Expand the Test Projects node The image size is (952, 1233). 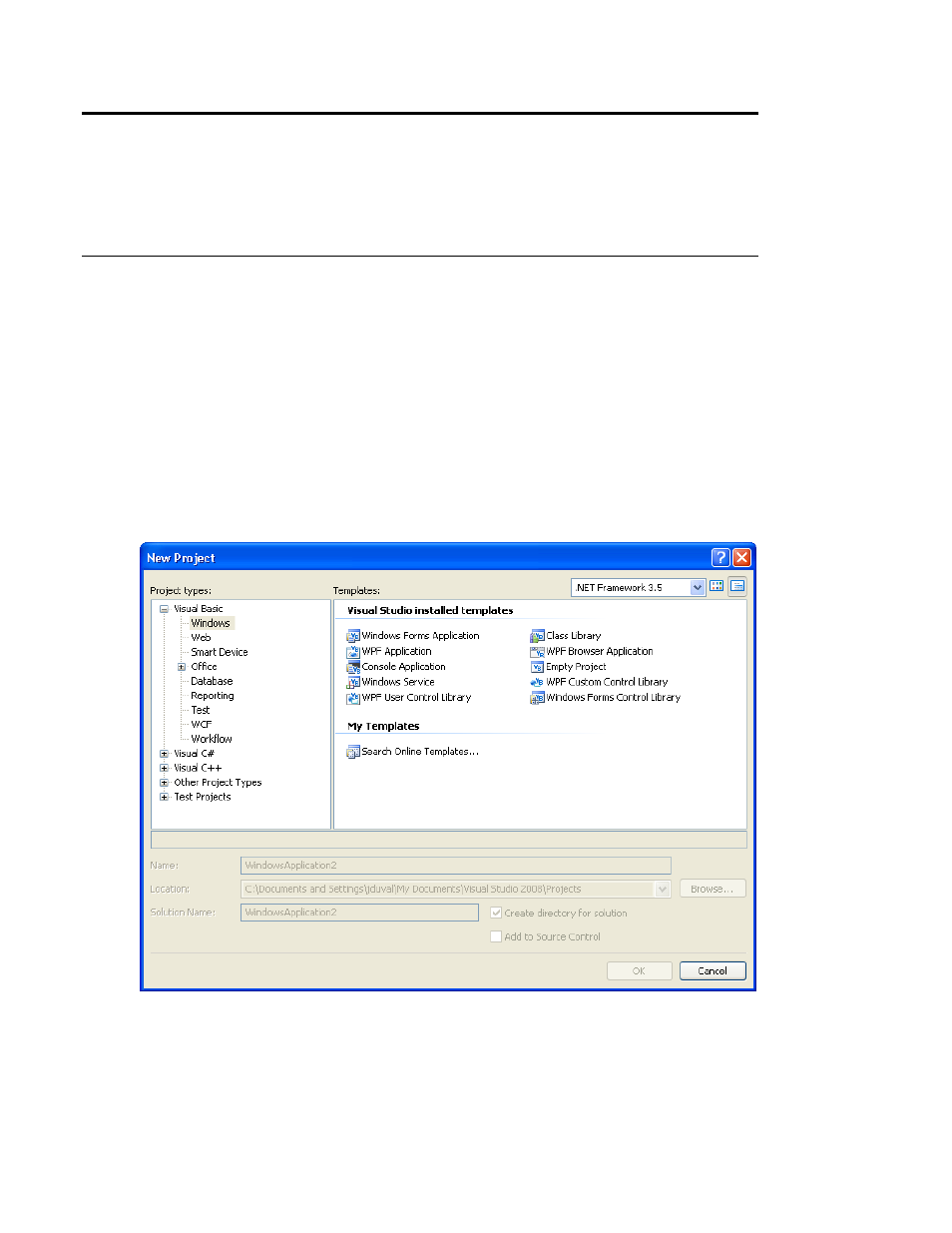click(x=165, y=797)
